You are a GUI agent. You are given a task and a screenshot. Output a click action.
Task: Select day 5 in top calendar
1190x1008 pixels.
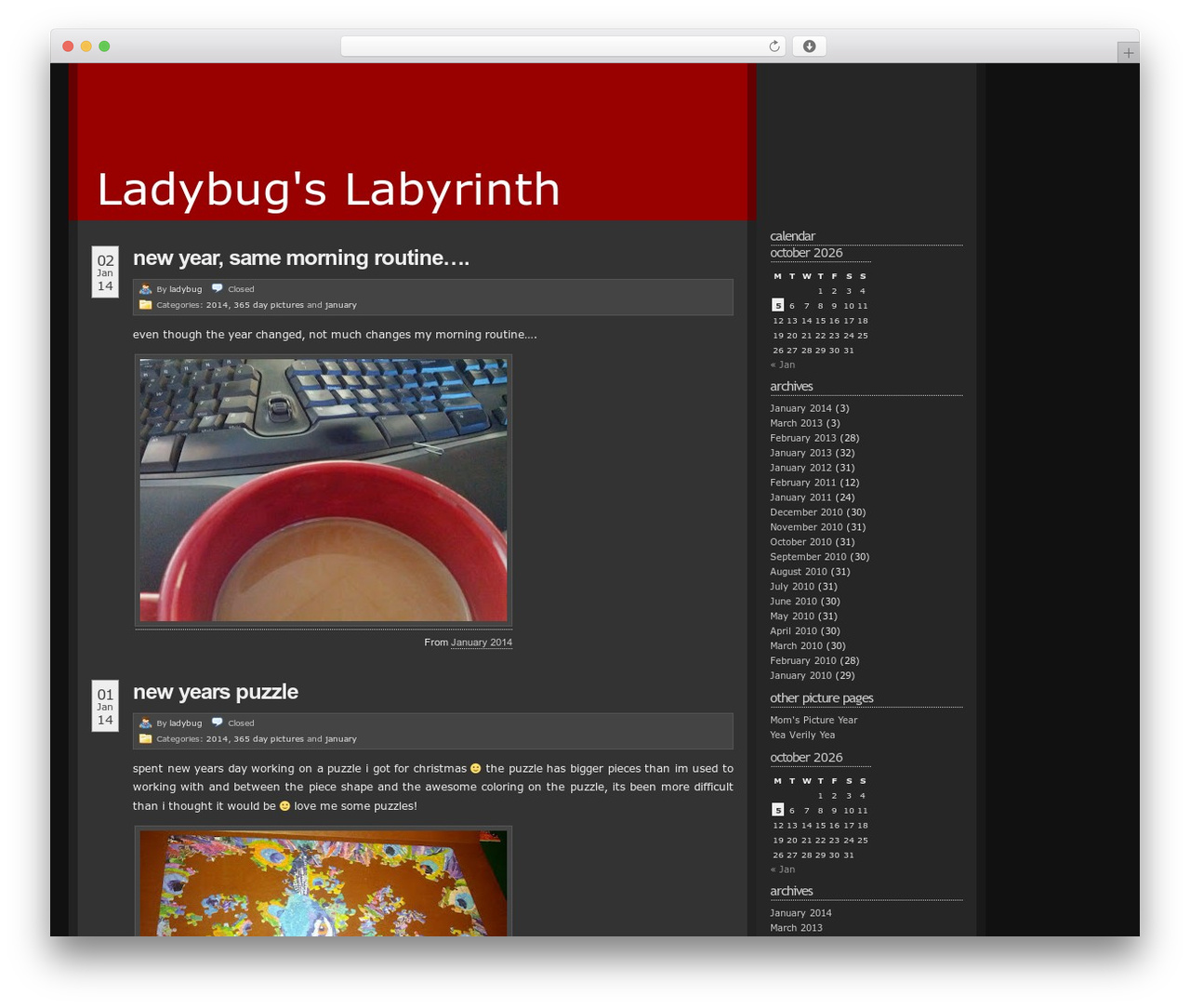(778, 305)
